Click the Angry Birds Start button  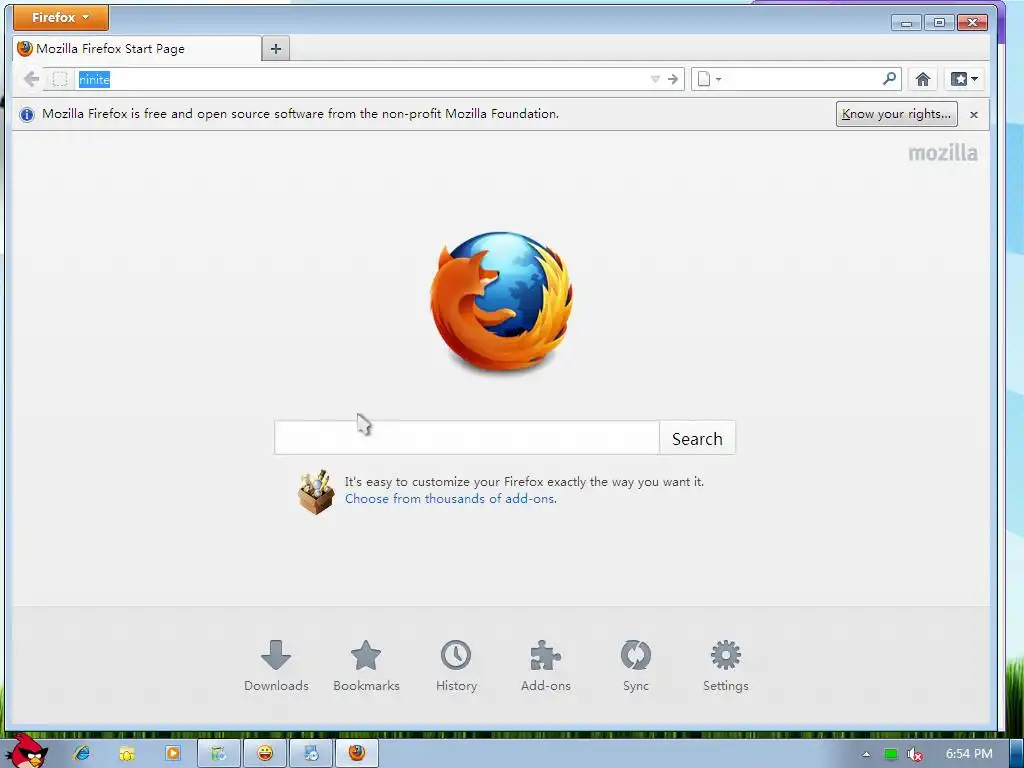click(x=27, y=751)
